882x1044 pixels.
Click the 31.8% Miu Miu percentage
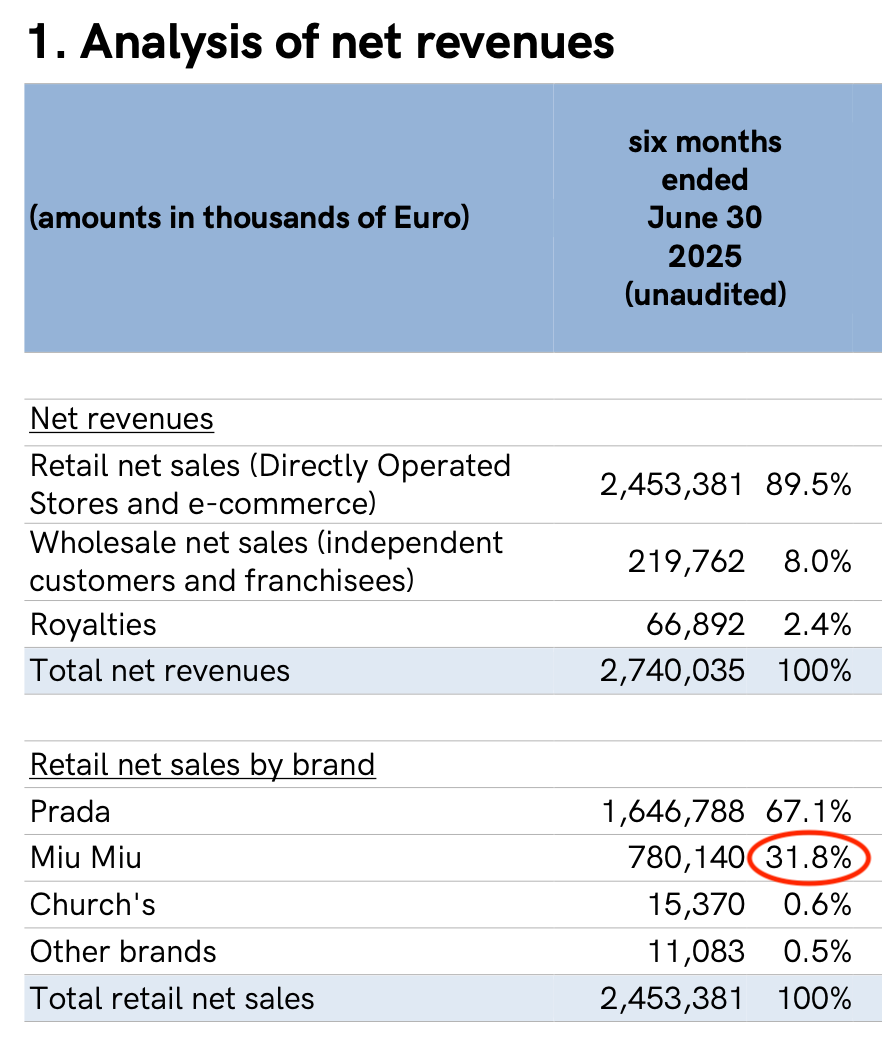[808, 858]
